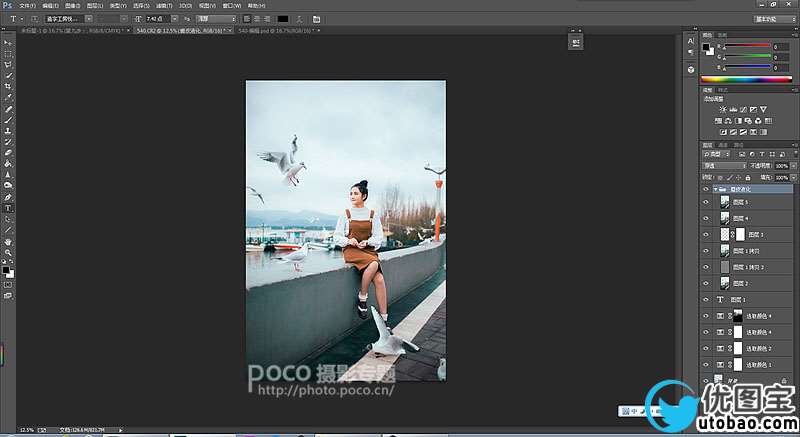Add a Levels adjustment

[733, 109]
